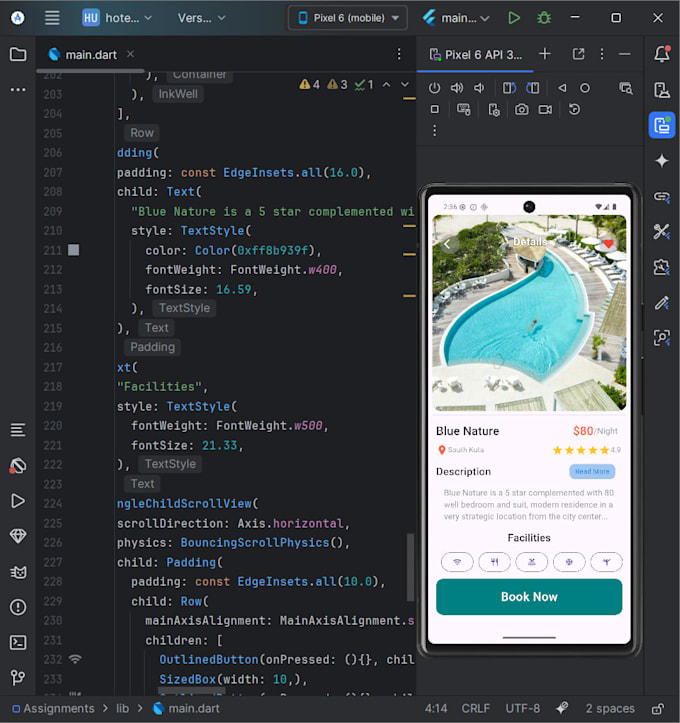The image size is (680, 723).
Task: Start debugging with the bug icon
Action: (x=544, y=18)
